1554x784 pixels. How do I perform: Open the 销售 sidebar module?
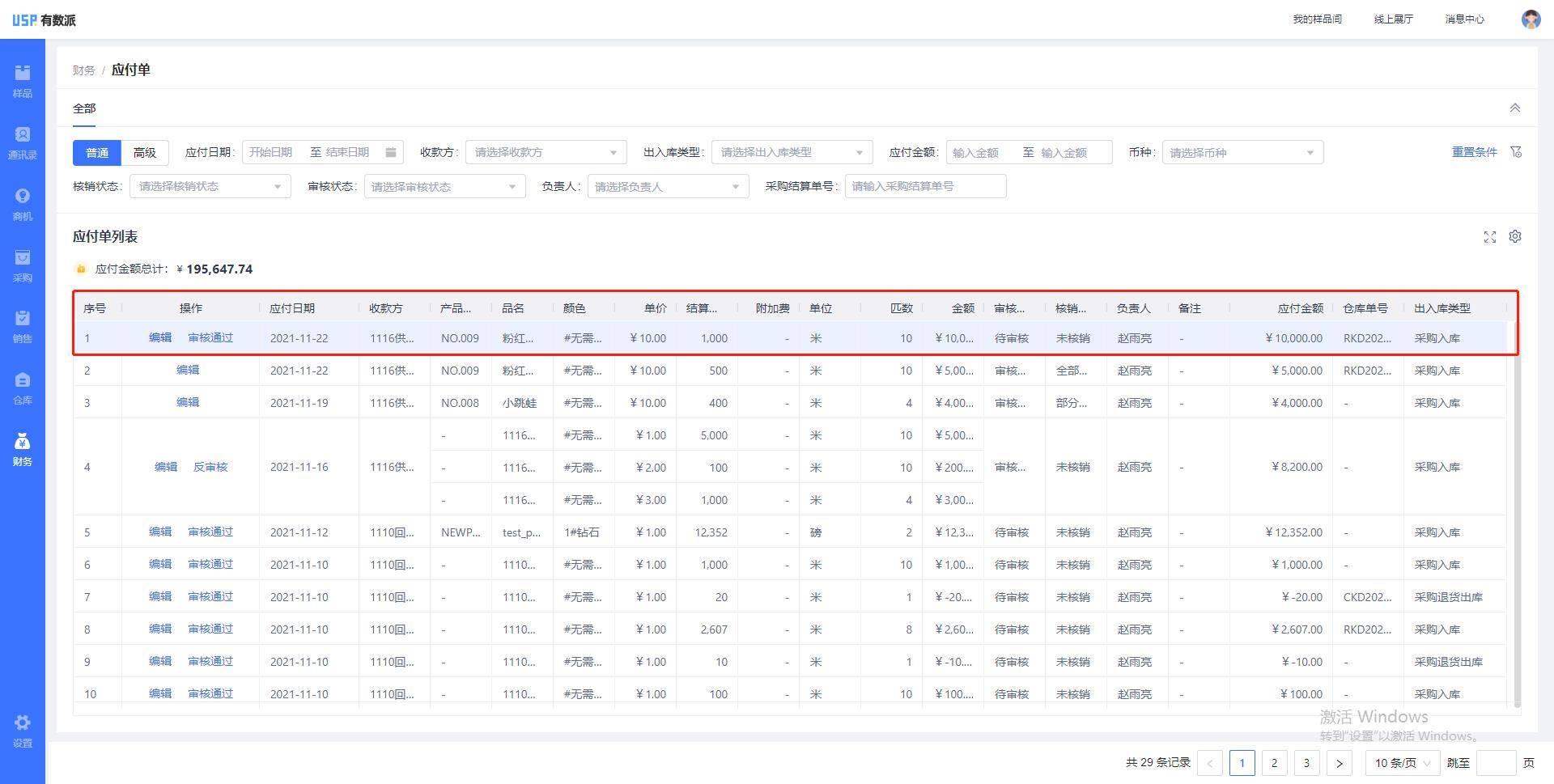pyautogui.click(x=23, y=326)
